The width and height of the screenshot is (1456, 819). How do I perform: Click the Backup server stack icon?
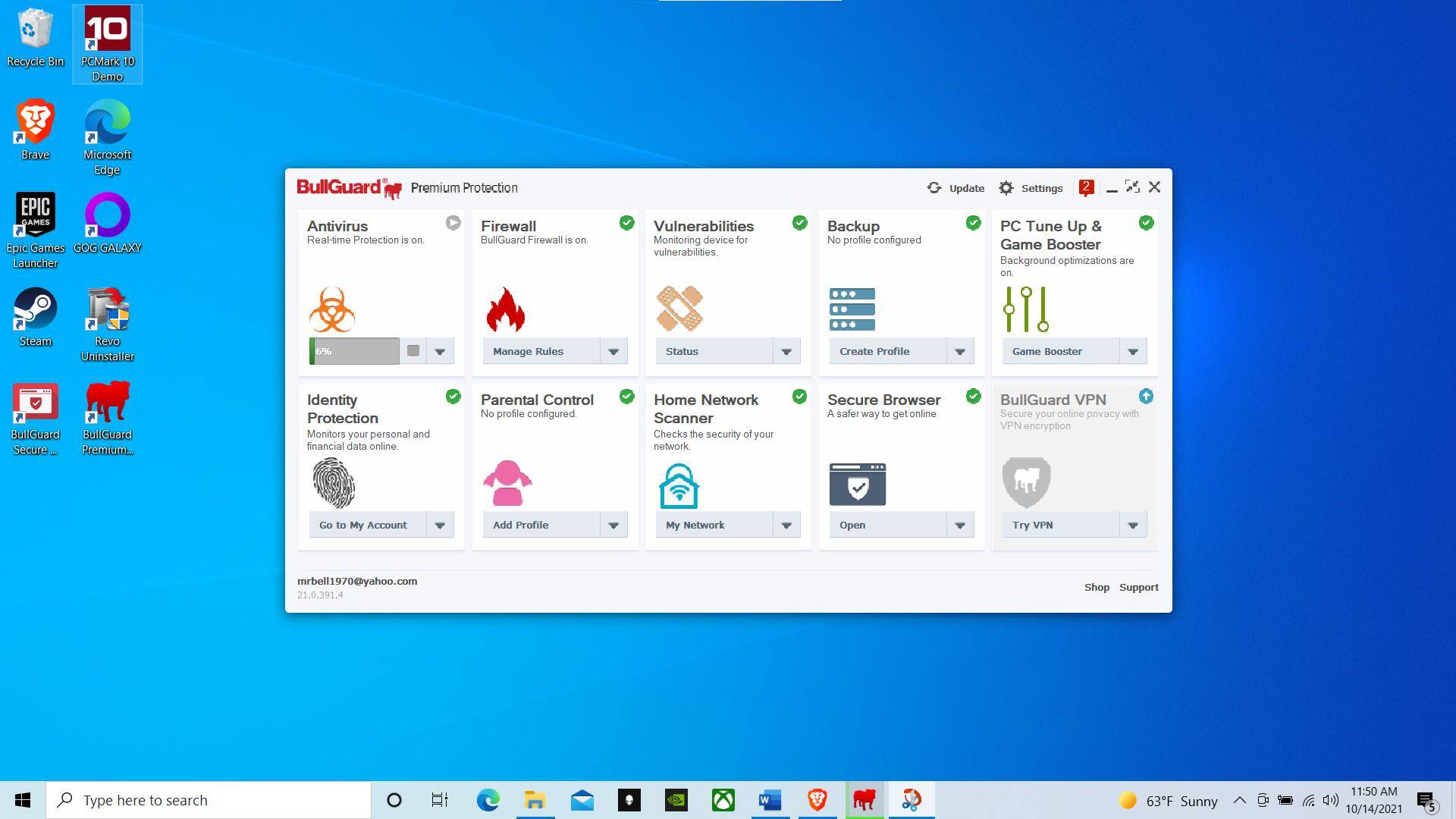(852, 309)
